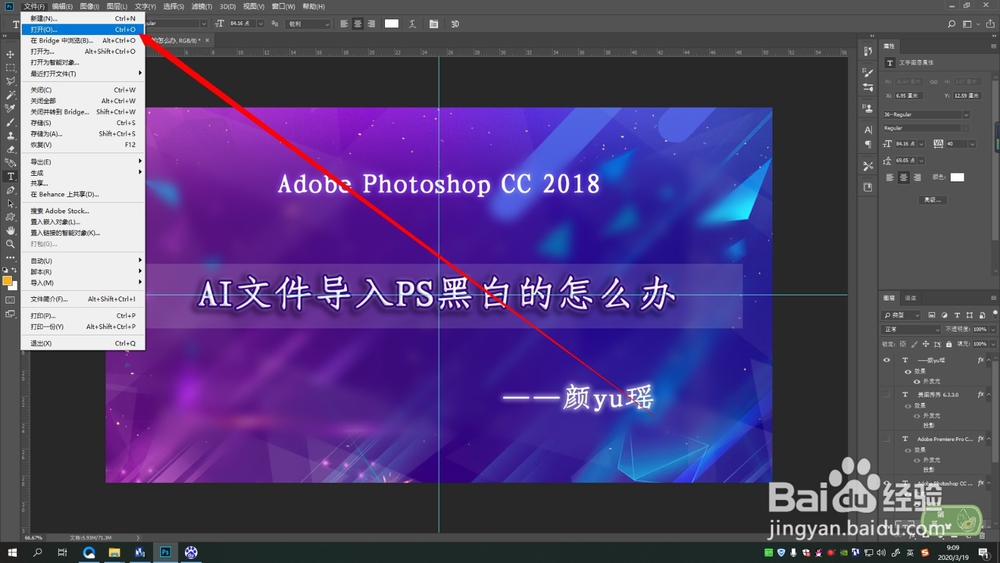Click the 高级 button in Properties
This screenshot has width=1000, height=563.
click(x=932, y=200)
